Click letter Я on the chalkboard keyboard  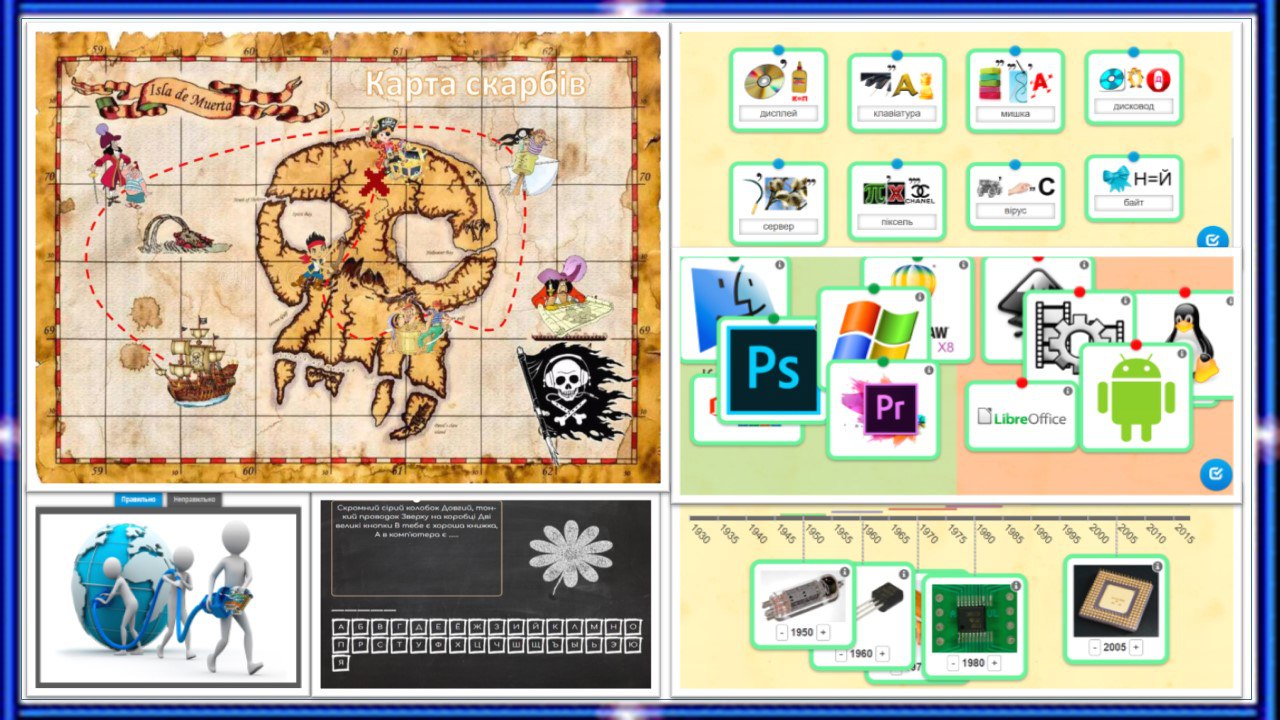point(342,663)
